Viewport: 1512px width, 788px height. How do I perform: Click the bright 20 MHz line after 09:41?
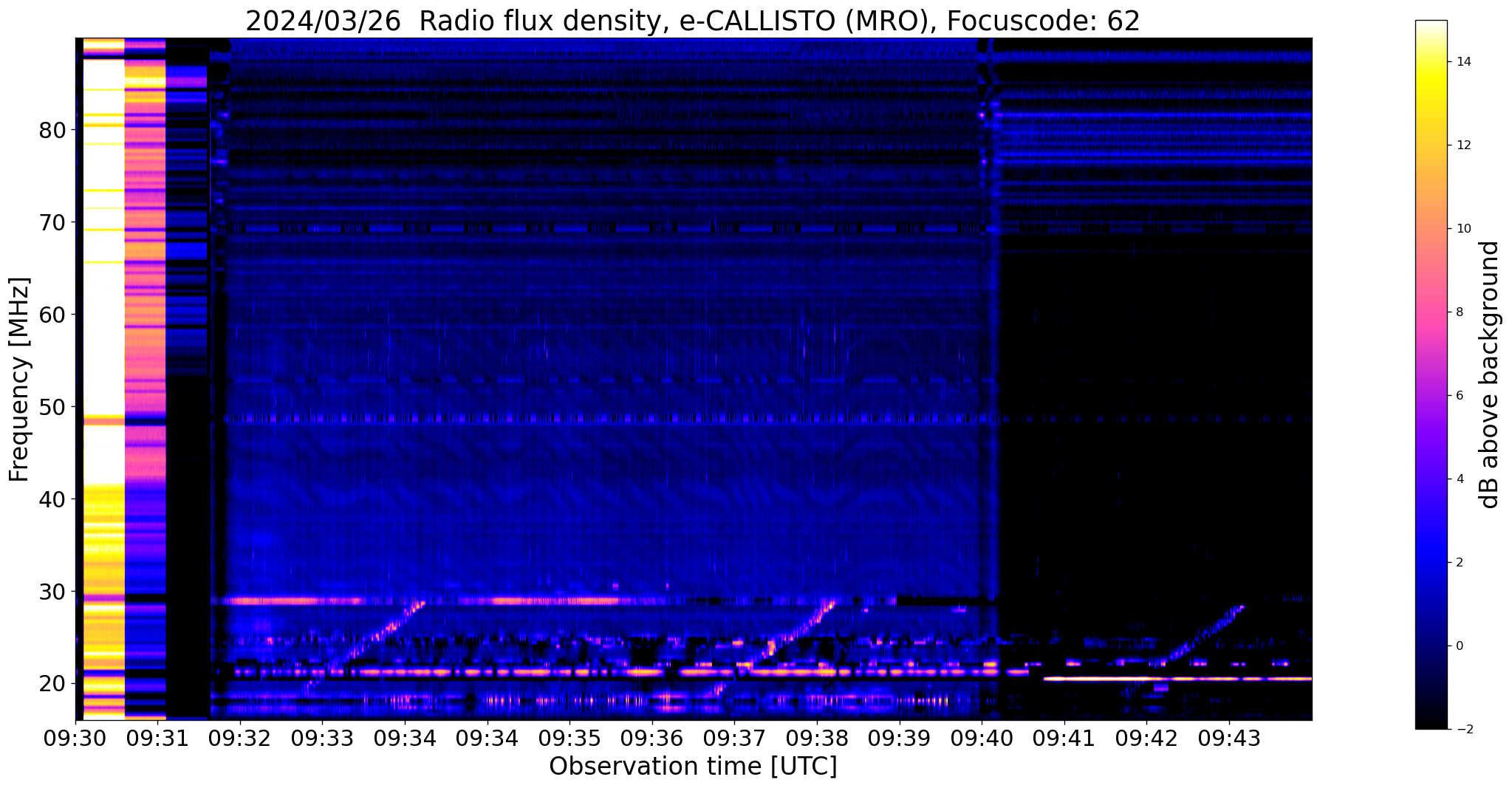1177,679
